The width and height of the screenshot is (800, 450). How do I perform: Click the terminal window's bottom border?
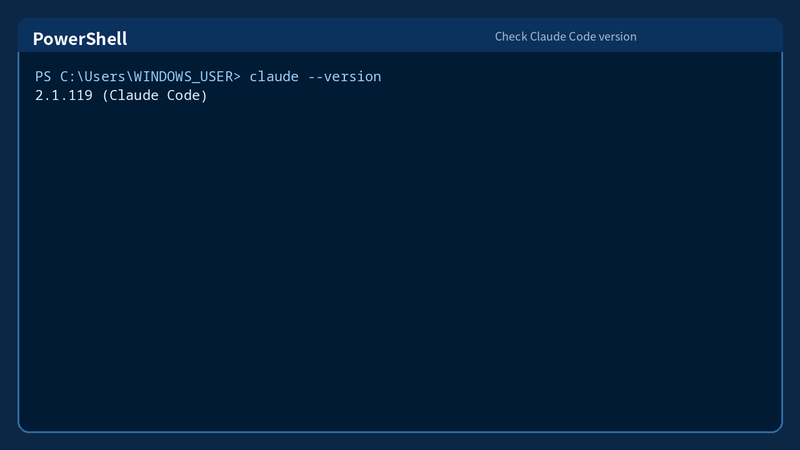click(x=400, y=432)
